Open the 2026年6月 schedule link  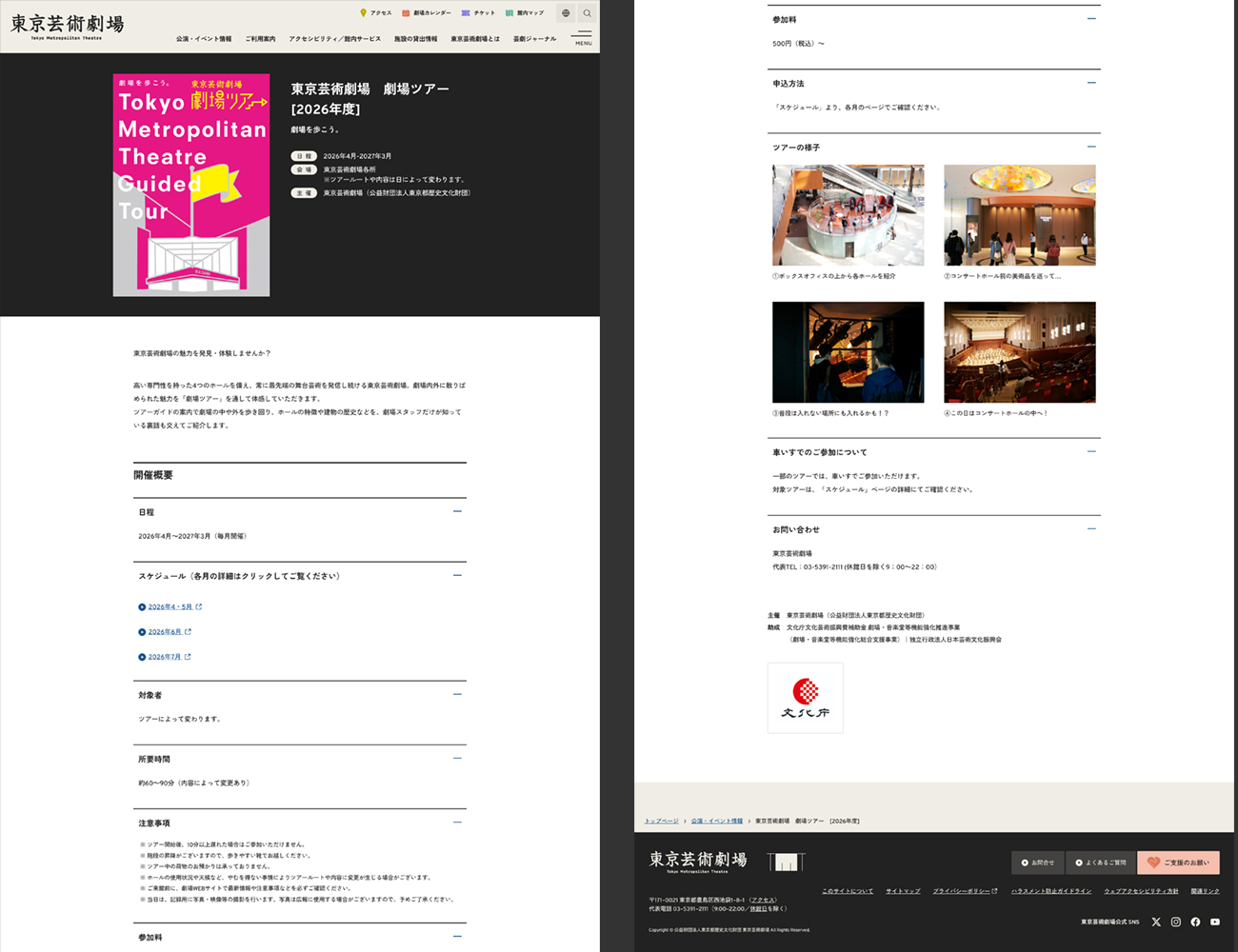pos(164,631)
